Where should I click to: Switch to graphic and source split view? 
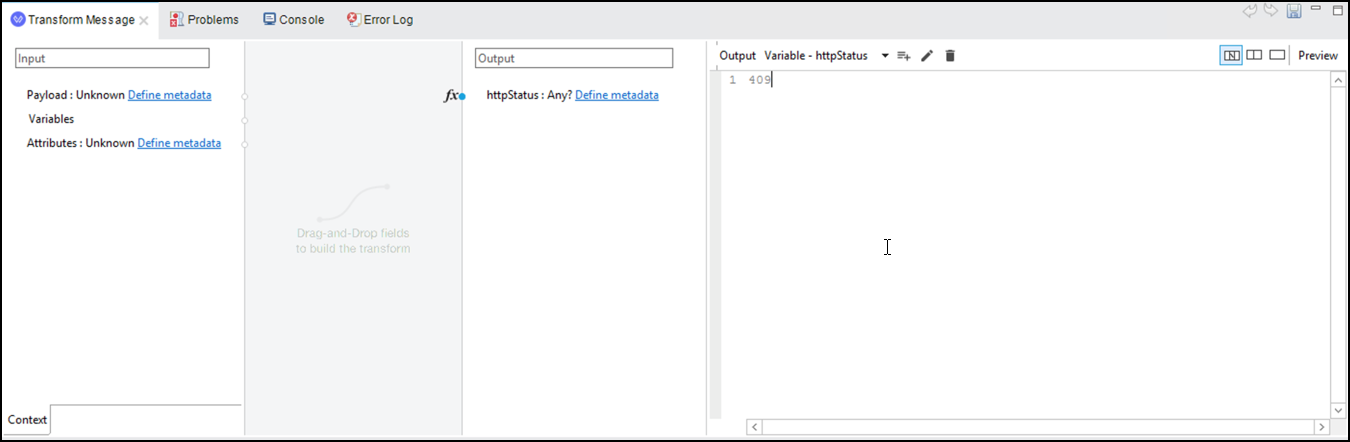[1231, 55]
